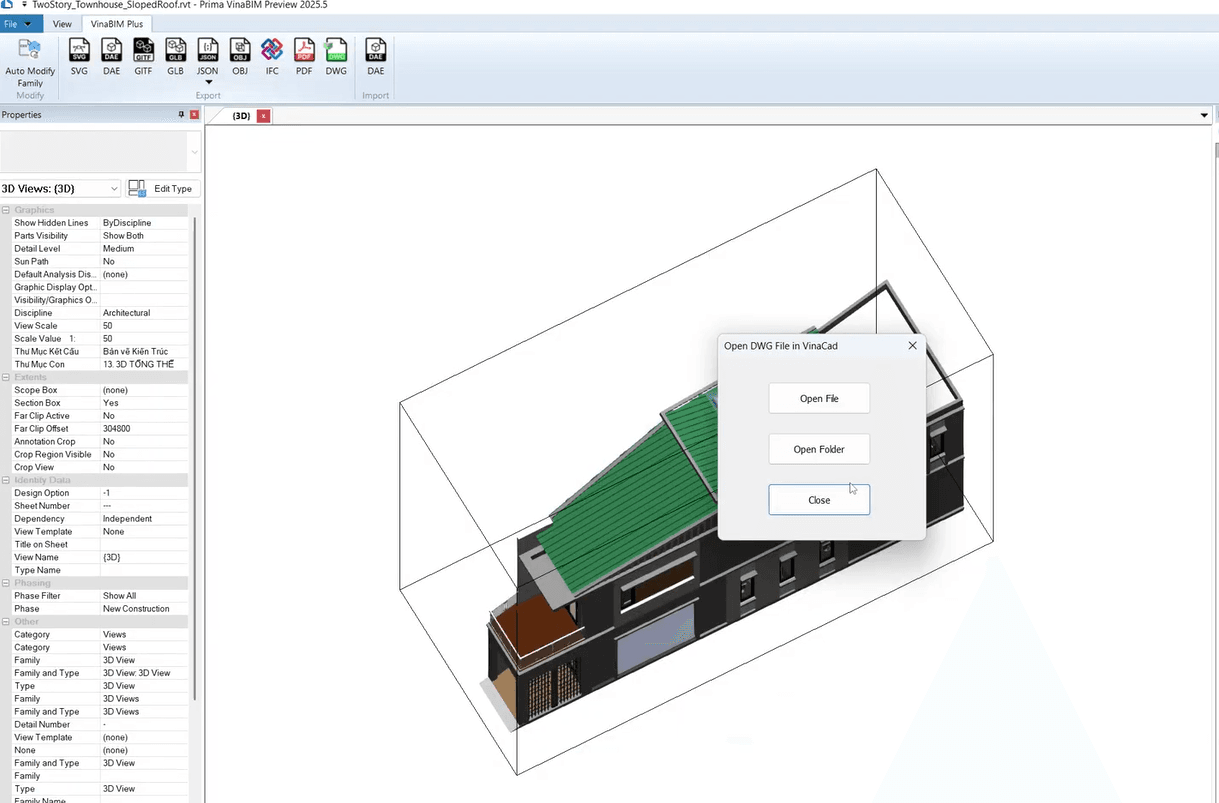The width and height of the screenshot is (1219, 803).
Task: Close the Properties panel with red X
Action: [x=195, y=115]
